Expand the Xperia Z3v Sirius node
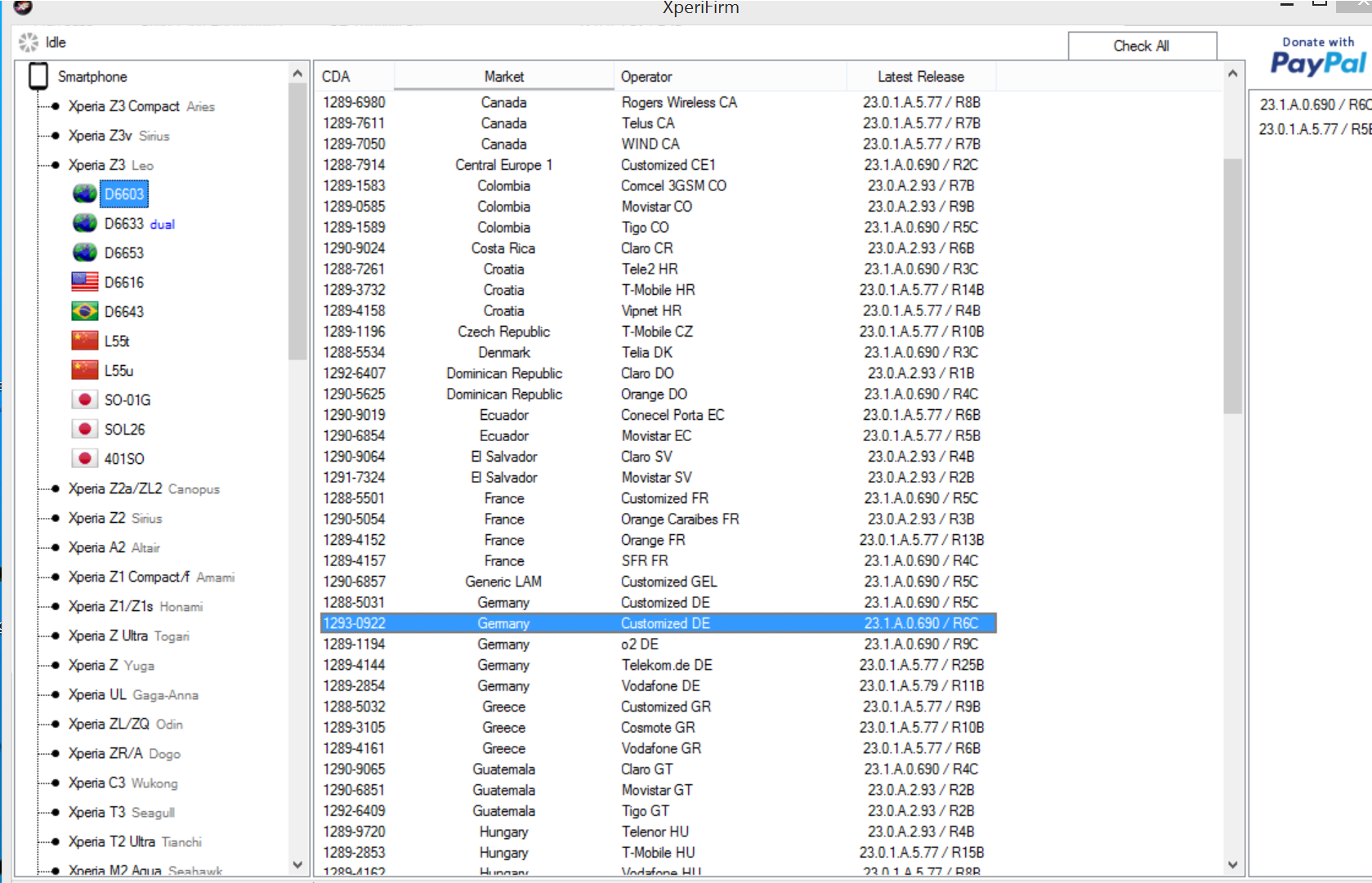 pos(118,136)
